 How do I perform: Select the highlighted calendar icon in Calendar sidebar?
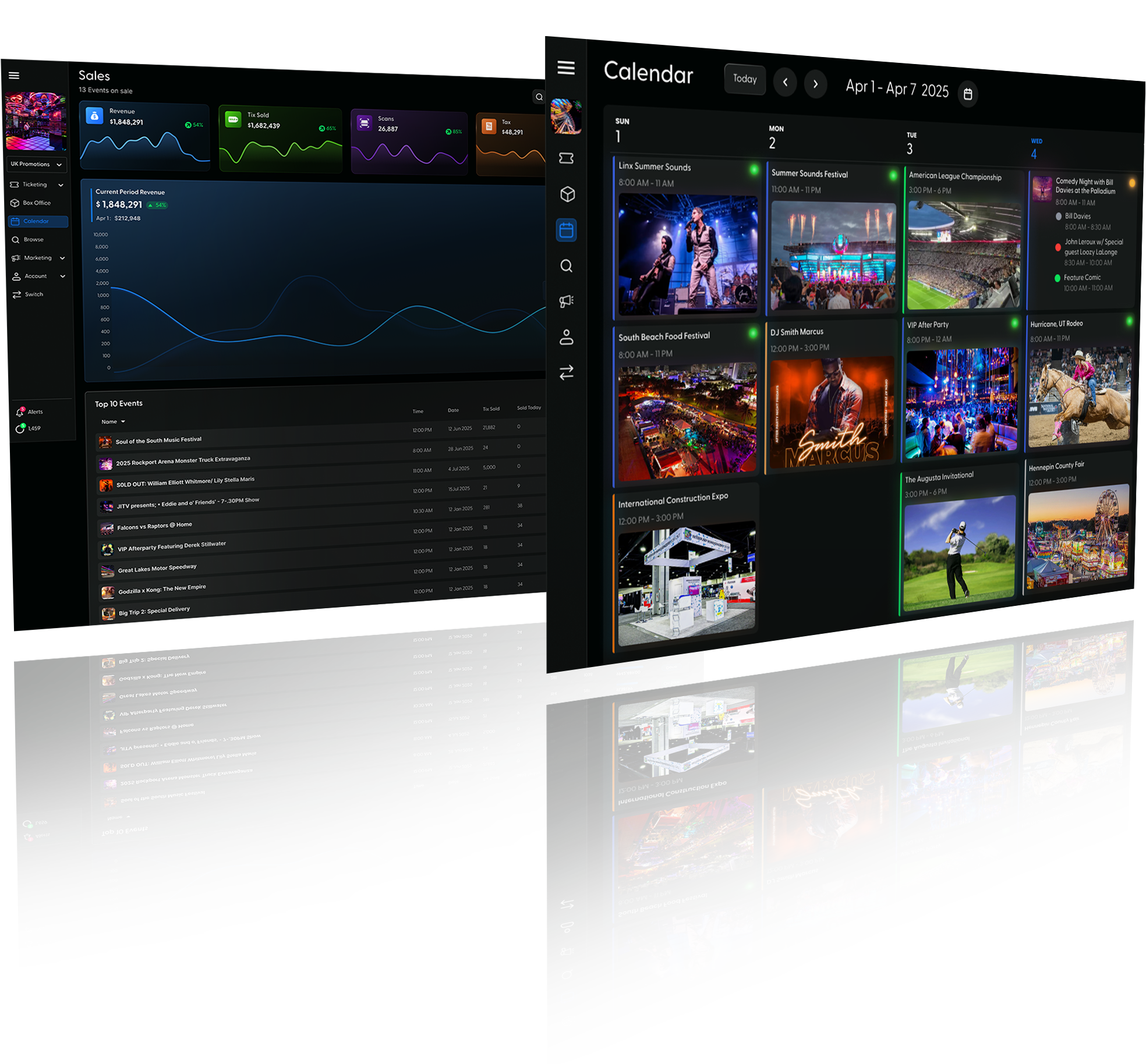567,230
